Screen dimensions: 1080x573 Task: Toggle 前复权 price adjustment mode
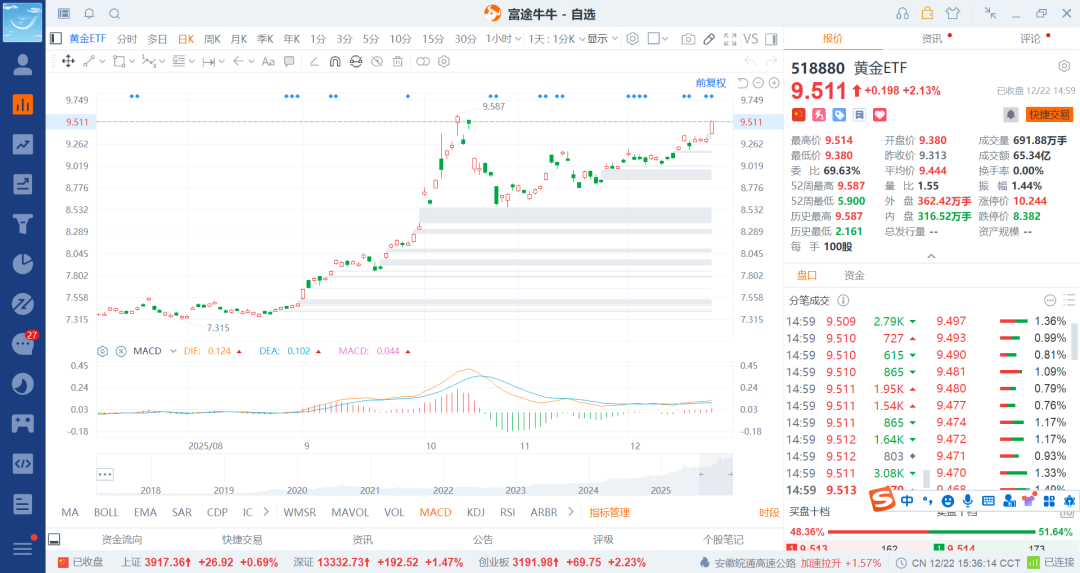711,83
